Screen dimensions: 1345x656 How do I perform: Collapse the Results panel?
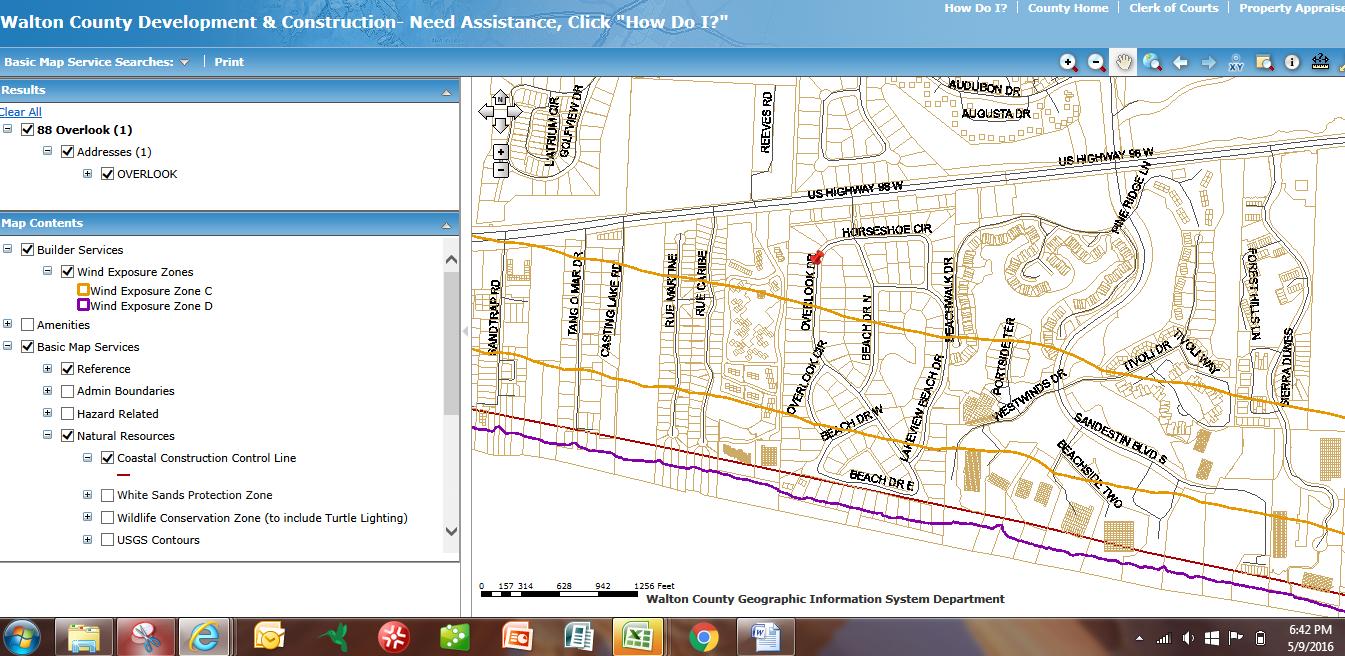447,91
